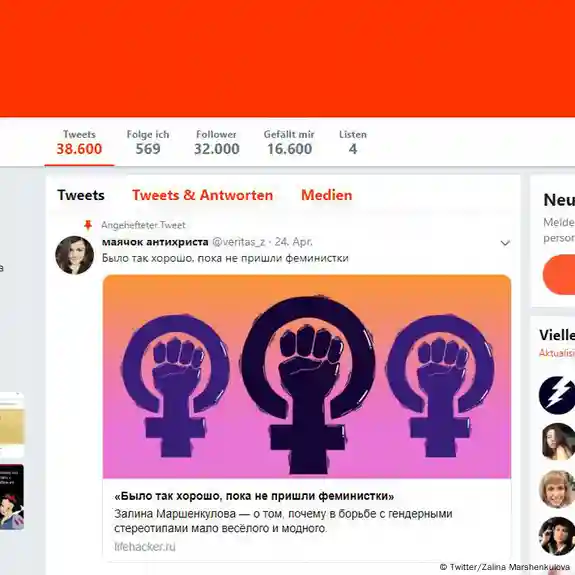The height and width of the screenshot is (575, 575).
Task: Open Gefällt mir 16.600 likes
Action: click(289, 143)
